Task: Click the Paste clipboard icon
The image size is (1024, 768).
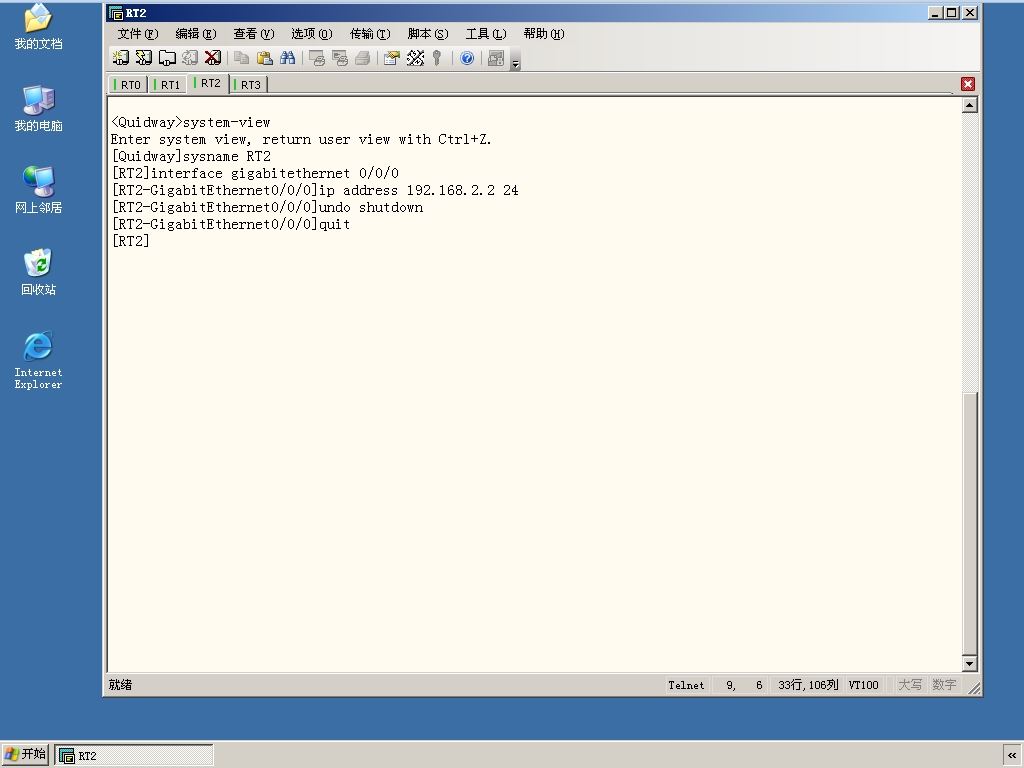Action: (x=264, y=58)
